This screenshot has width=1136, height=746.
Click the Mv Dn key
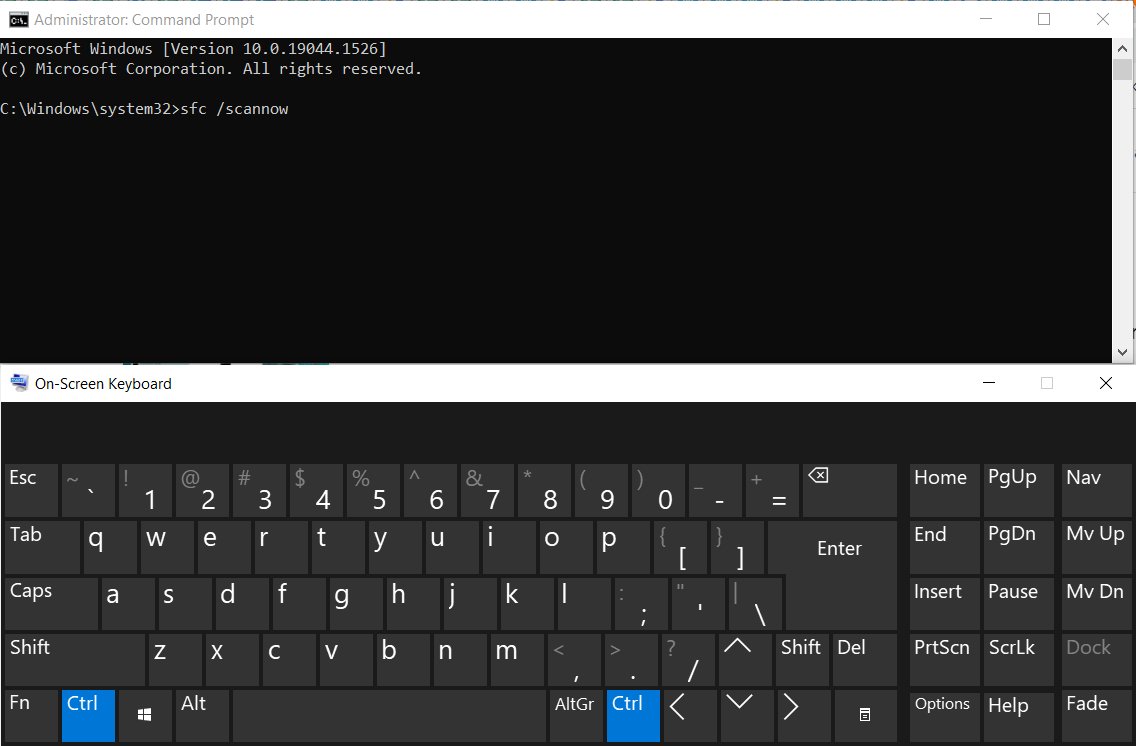point(1096,603)
